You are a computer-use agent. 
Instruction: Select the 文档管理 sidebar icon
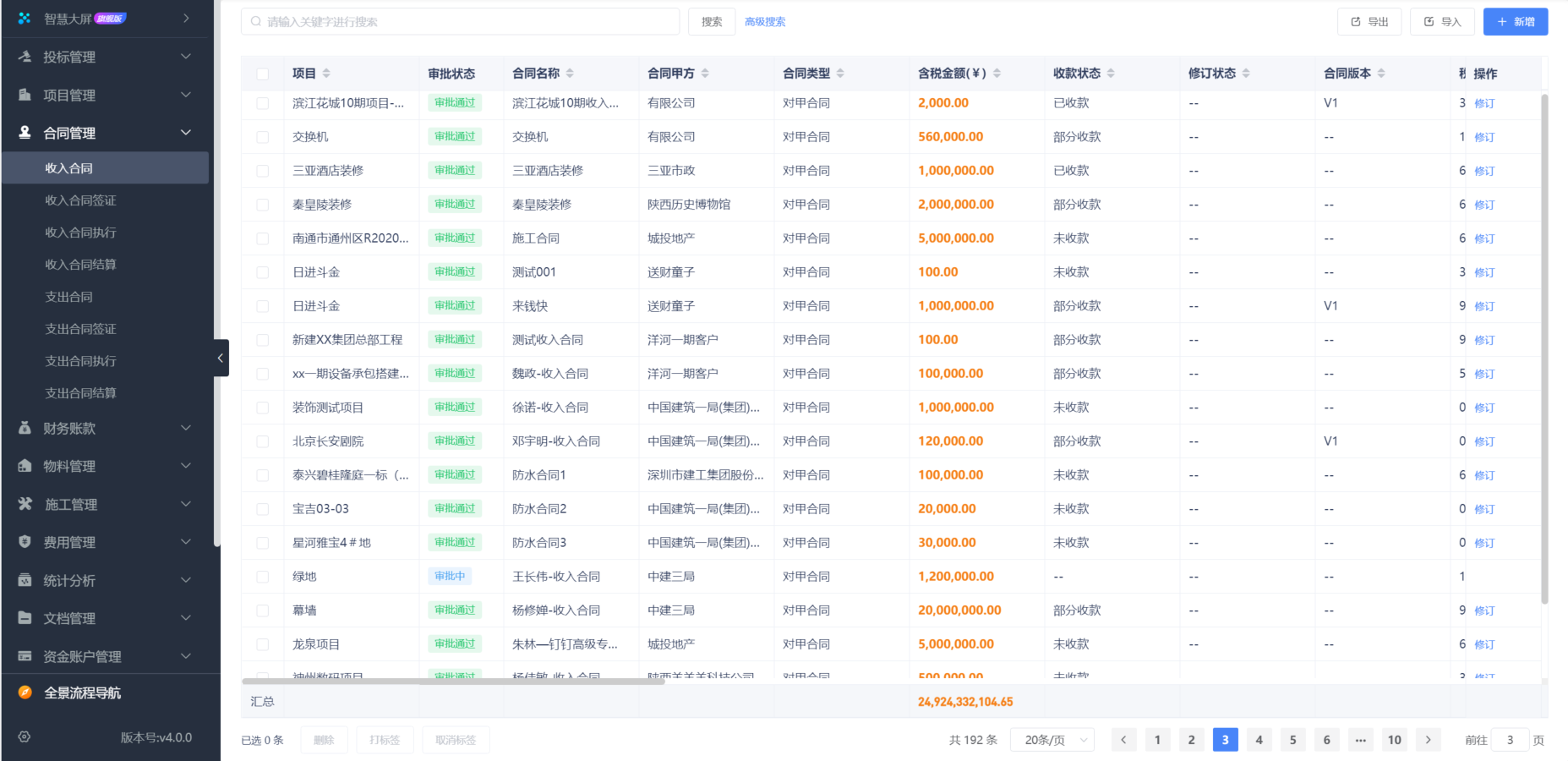24,618
